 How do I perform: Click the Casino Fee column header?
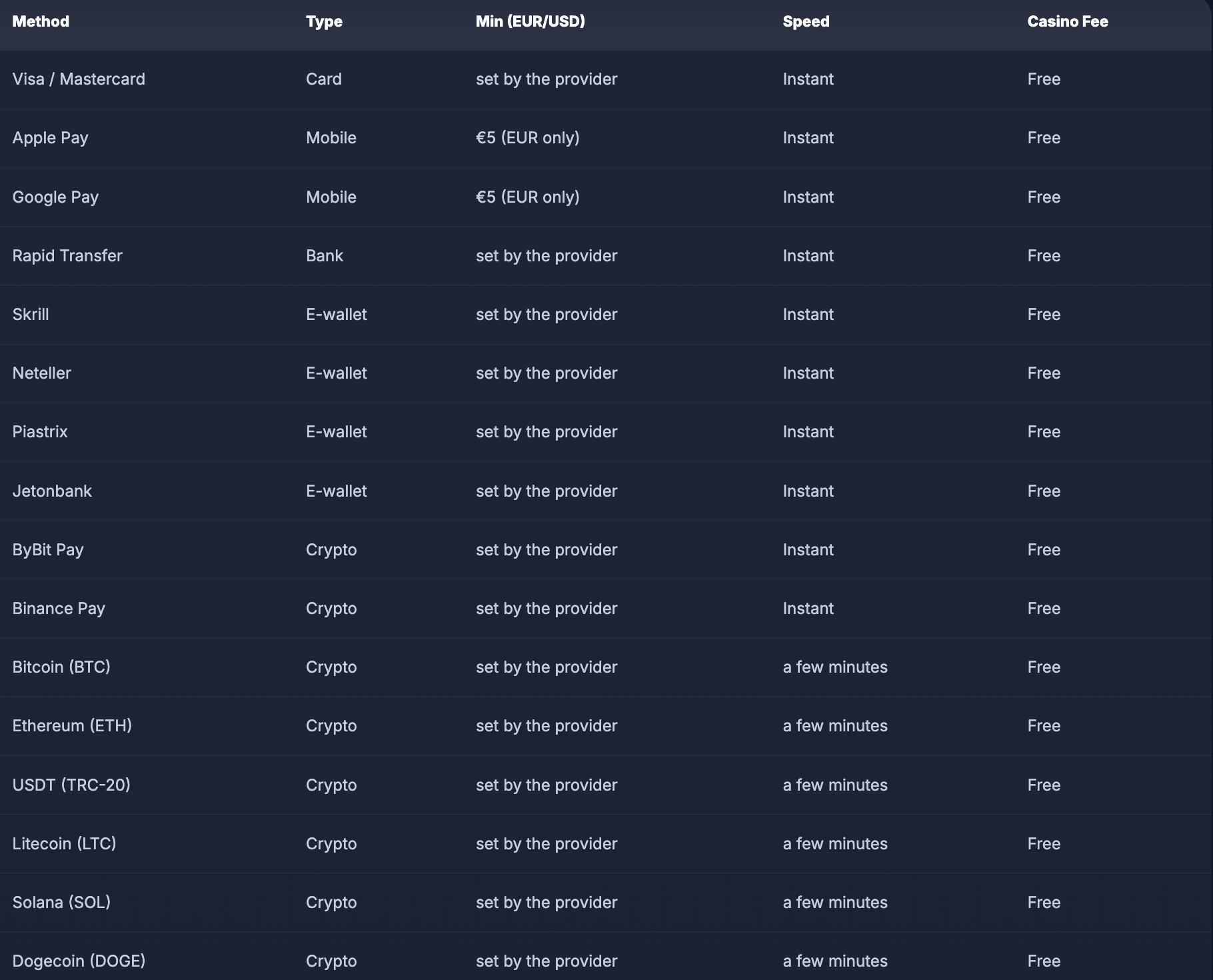1068,21
